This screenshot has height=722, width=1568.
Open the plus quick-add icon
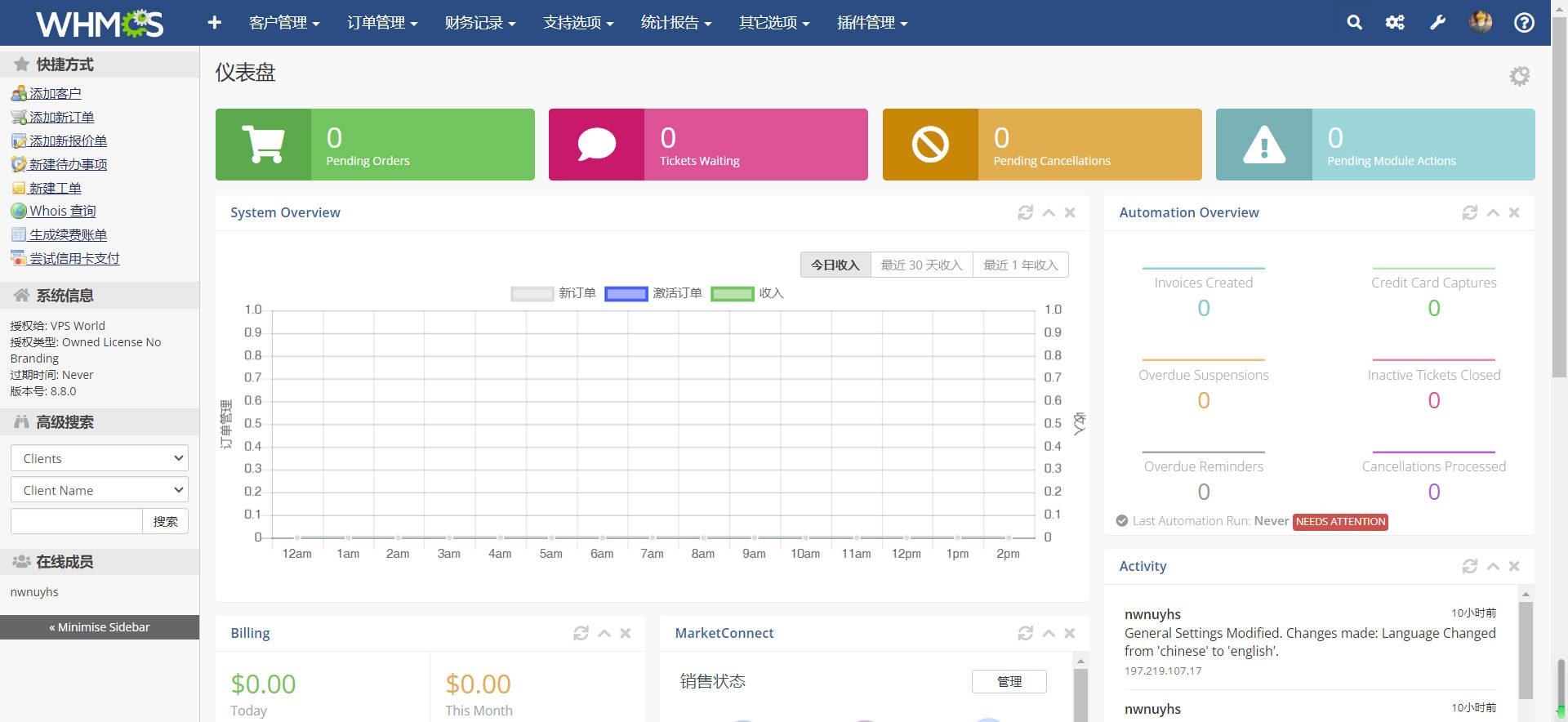pyautogui.click(x=215, y=22)
